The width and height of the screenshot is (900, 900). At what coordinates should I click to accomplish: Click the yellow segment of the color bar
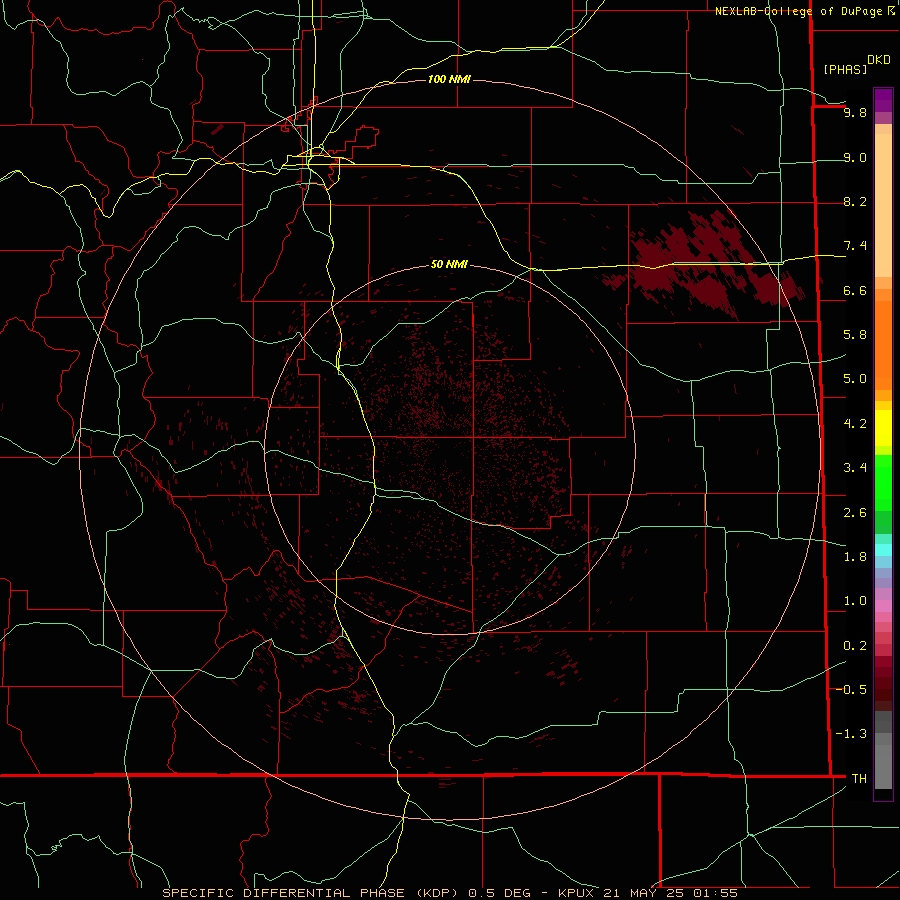[x=883, y=428]
